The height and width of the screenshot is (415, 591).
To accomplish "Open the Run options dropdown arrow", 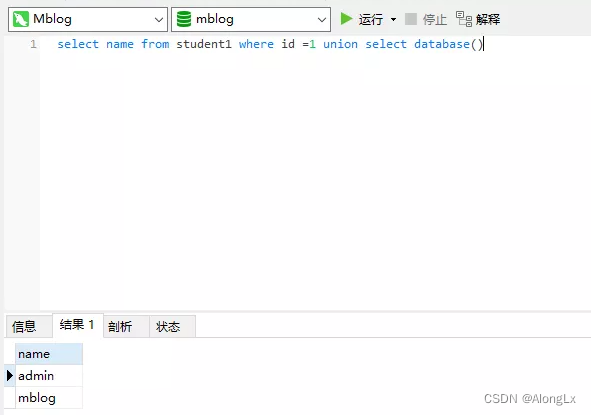I will click(393, 19).
